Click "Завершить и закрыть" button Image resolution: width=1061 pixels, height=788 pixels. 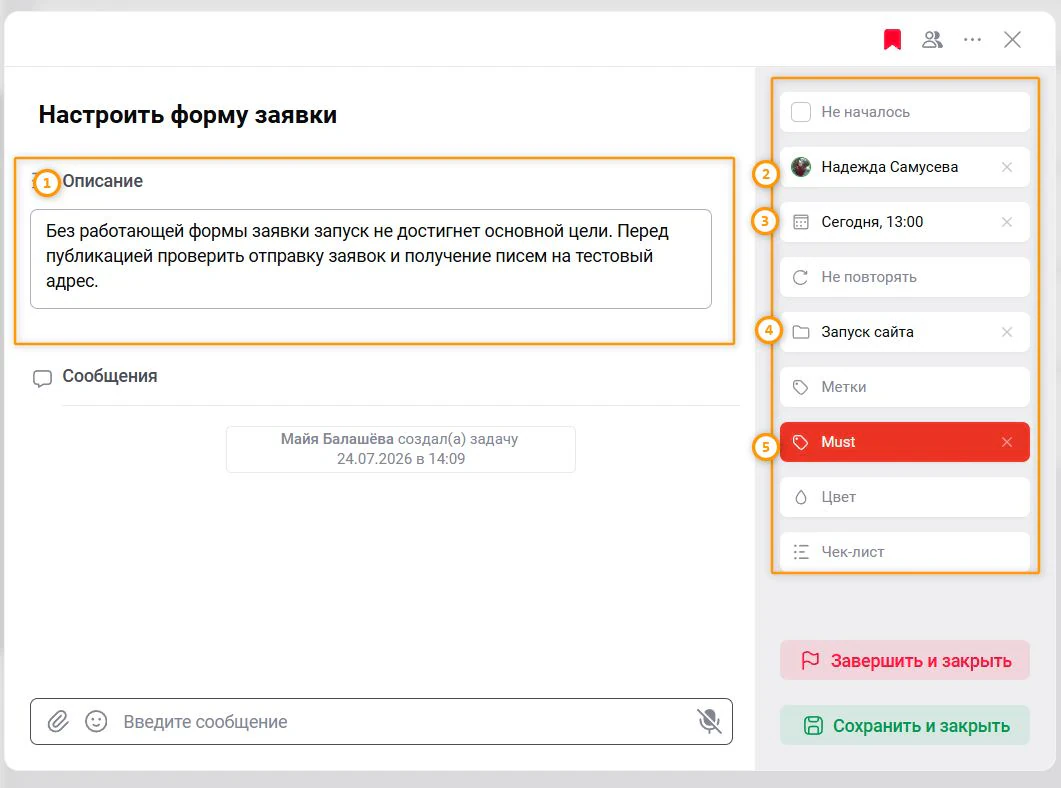point(905,660)
